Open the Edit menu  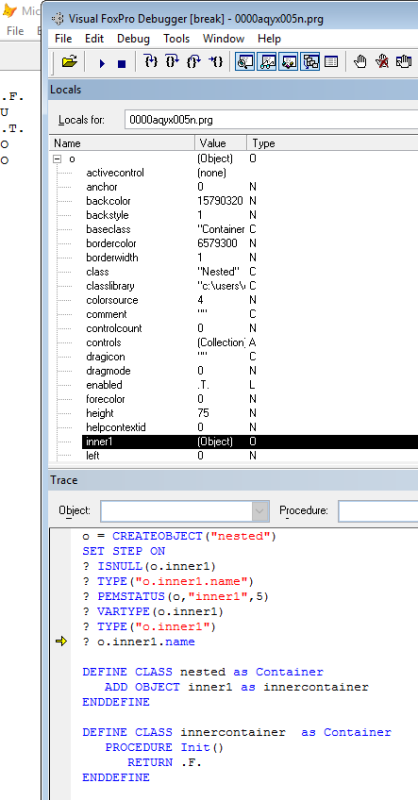point(94,39)
